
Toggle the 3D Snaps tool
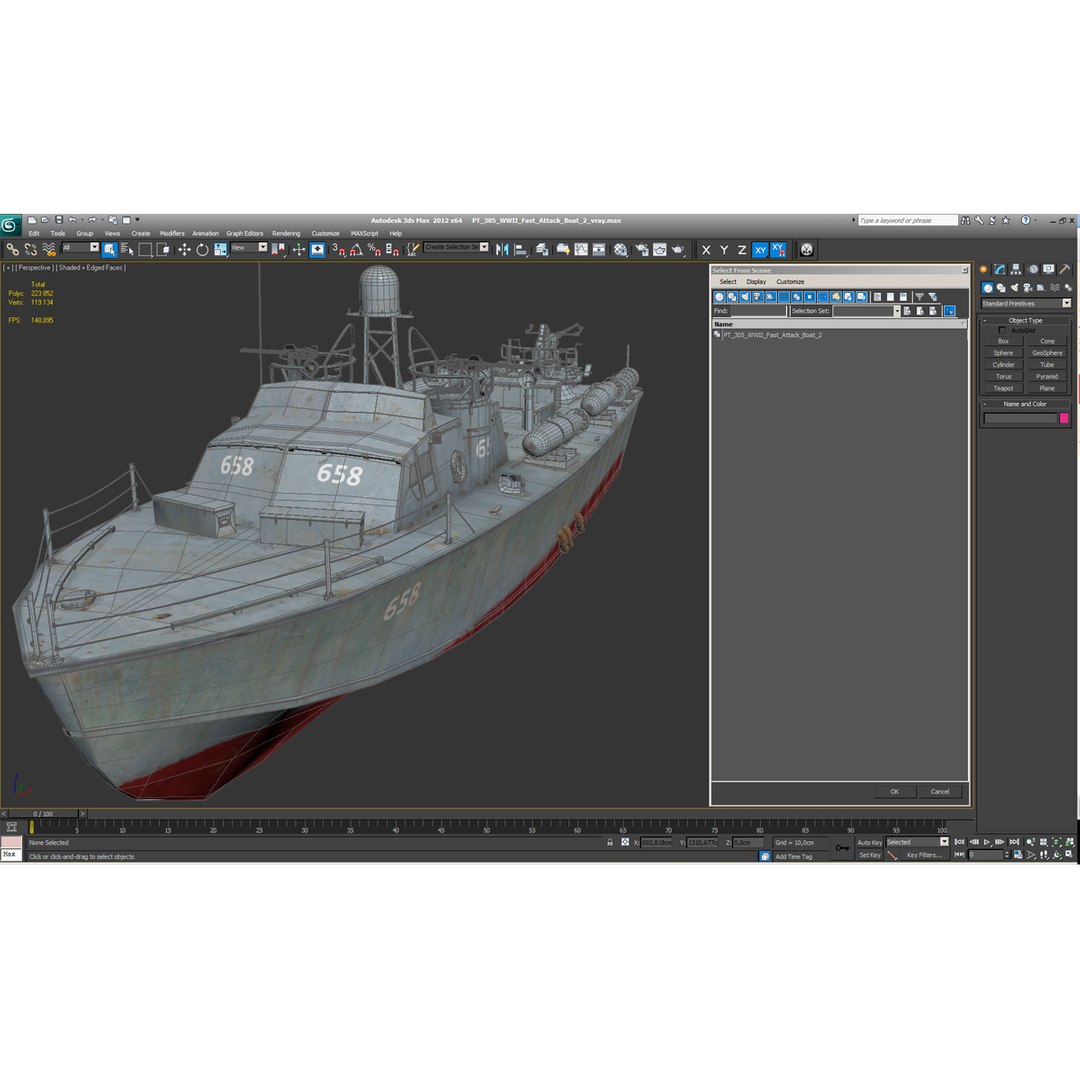tap(338, 249)
